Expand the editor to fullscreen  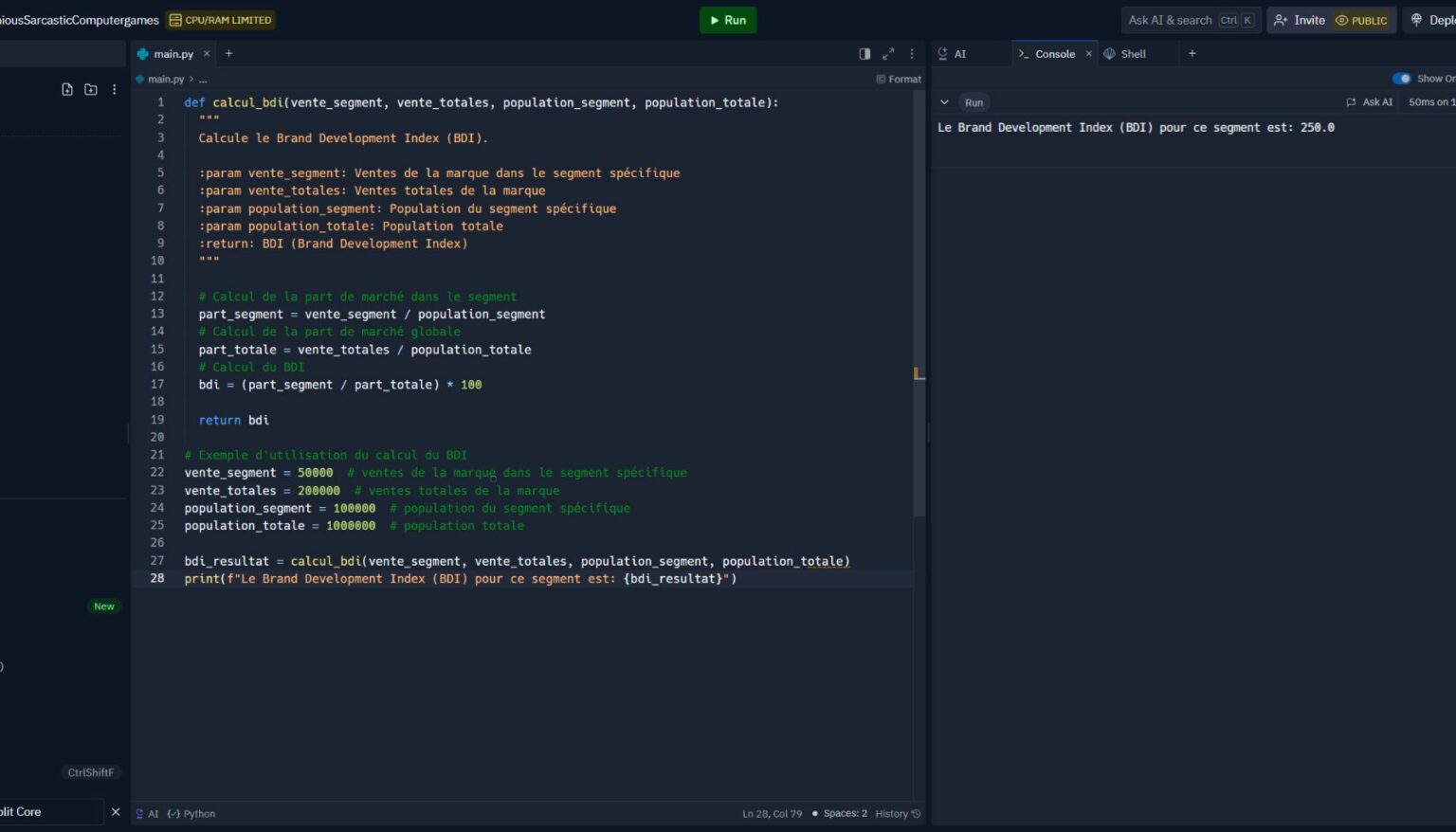click(x=888, y=54)
